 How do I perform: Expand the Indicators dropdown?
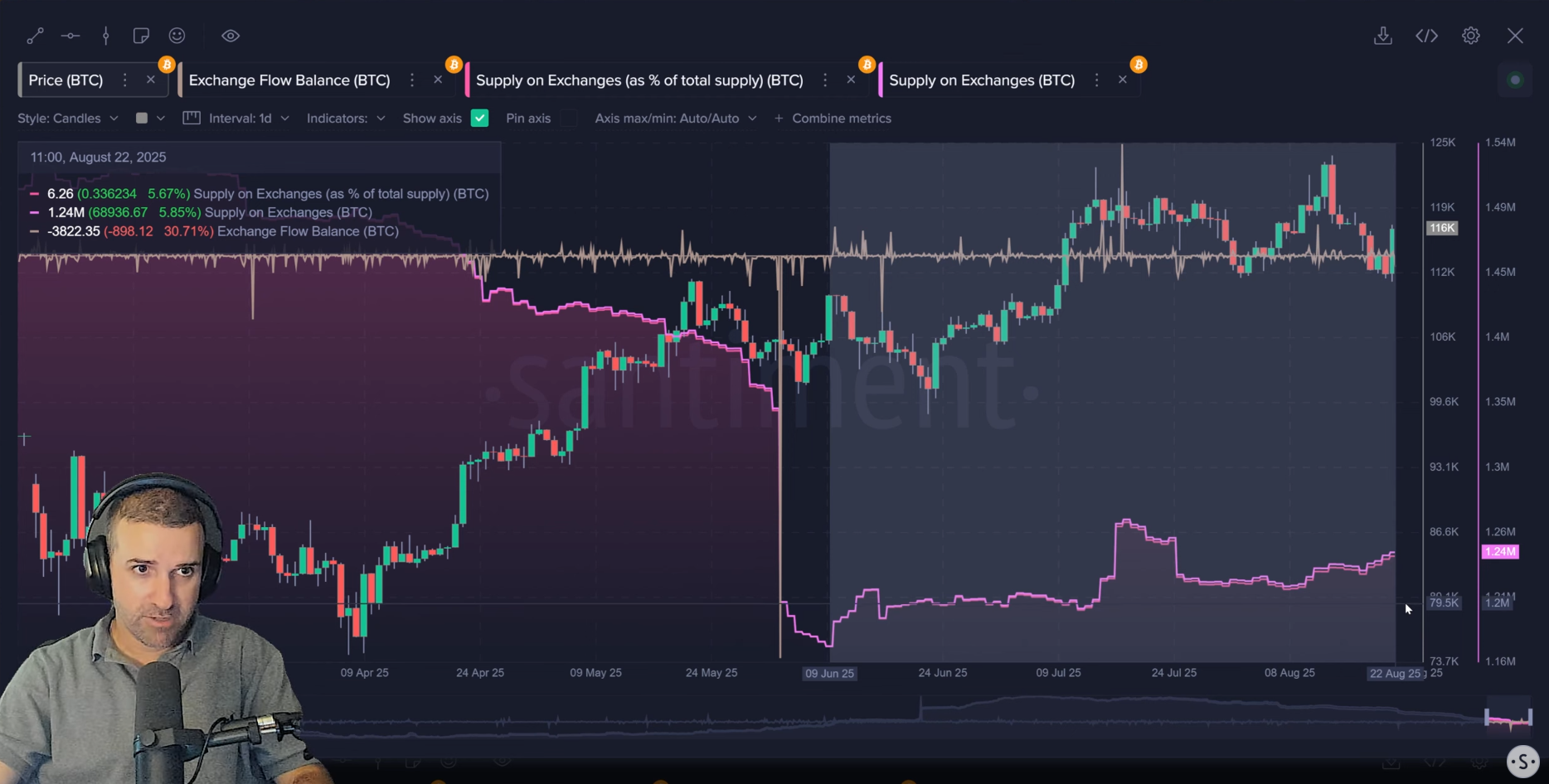pos(345,118)
